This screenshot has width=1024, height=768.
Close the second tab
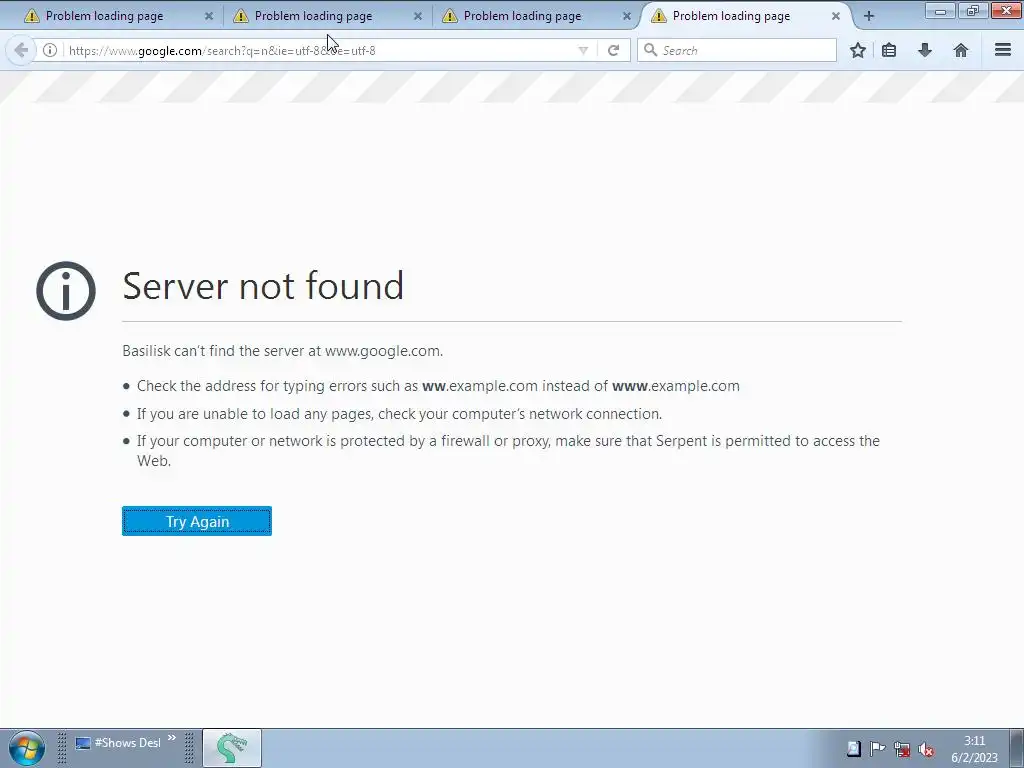[418, 16]
